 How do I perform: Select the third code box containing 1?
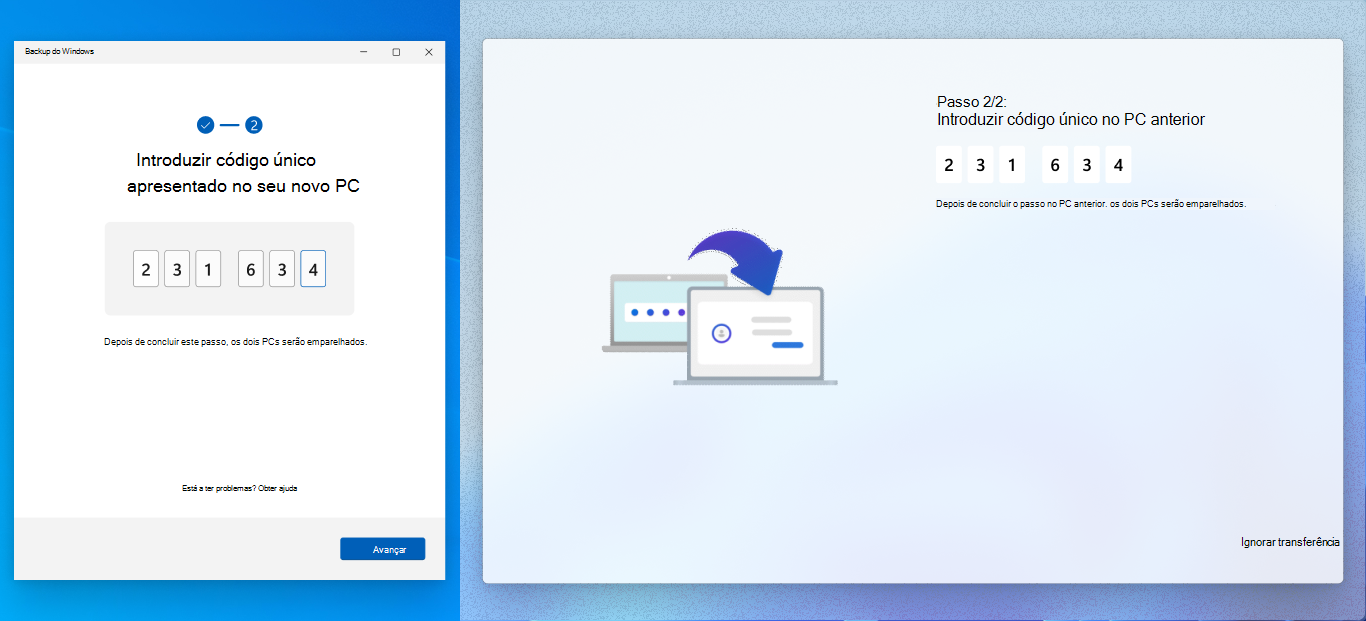pyautogui.click(x=208, y=269)
